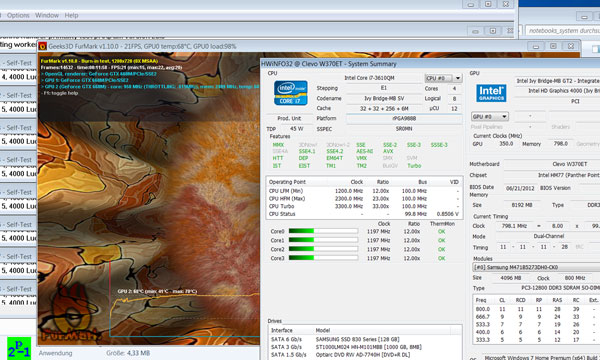
Task: Click the 'CPU HFM (Max)' operating point row
Action: click(364, 199)
